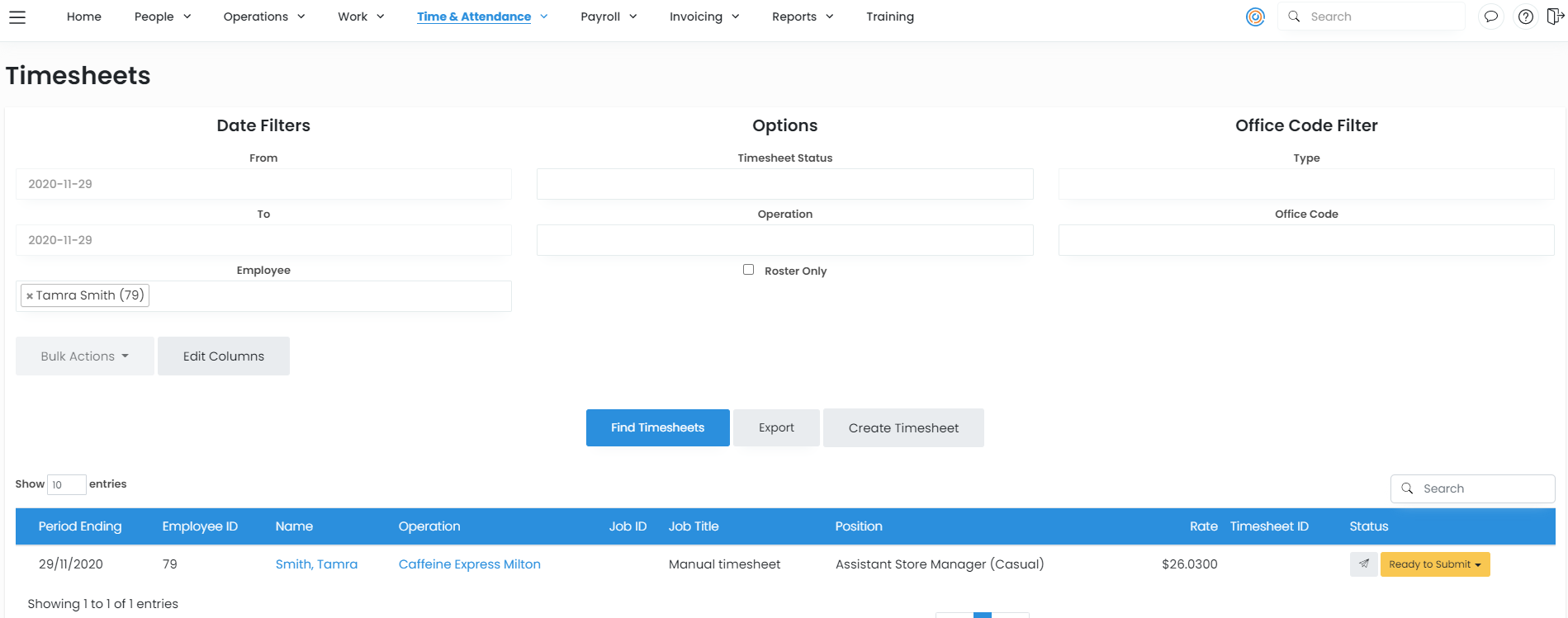Enable the Roster Only checkbox
The height and width of the screenshot is (618, 1568).
pyautogui.click(x=748, y=270)
